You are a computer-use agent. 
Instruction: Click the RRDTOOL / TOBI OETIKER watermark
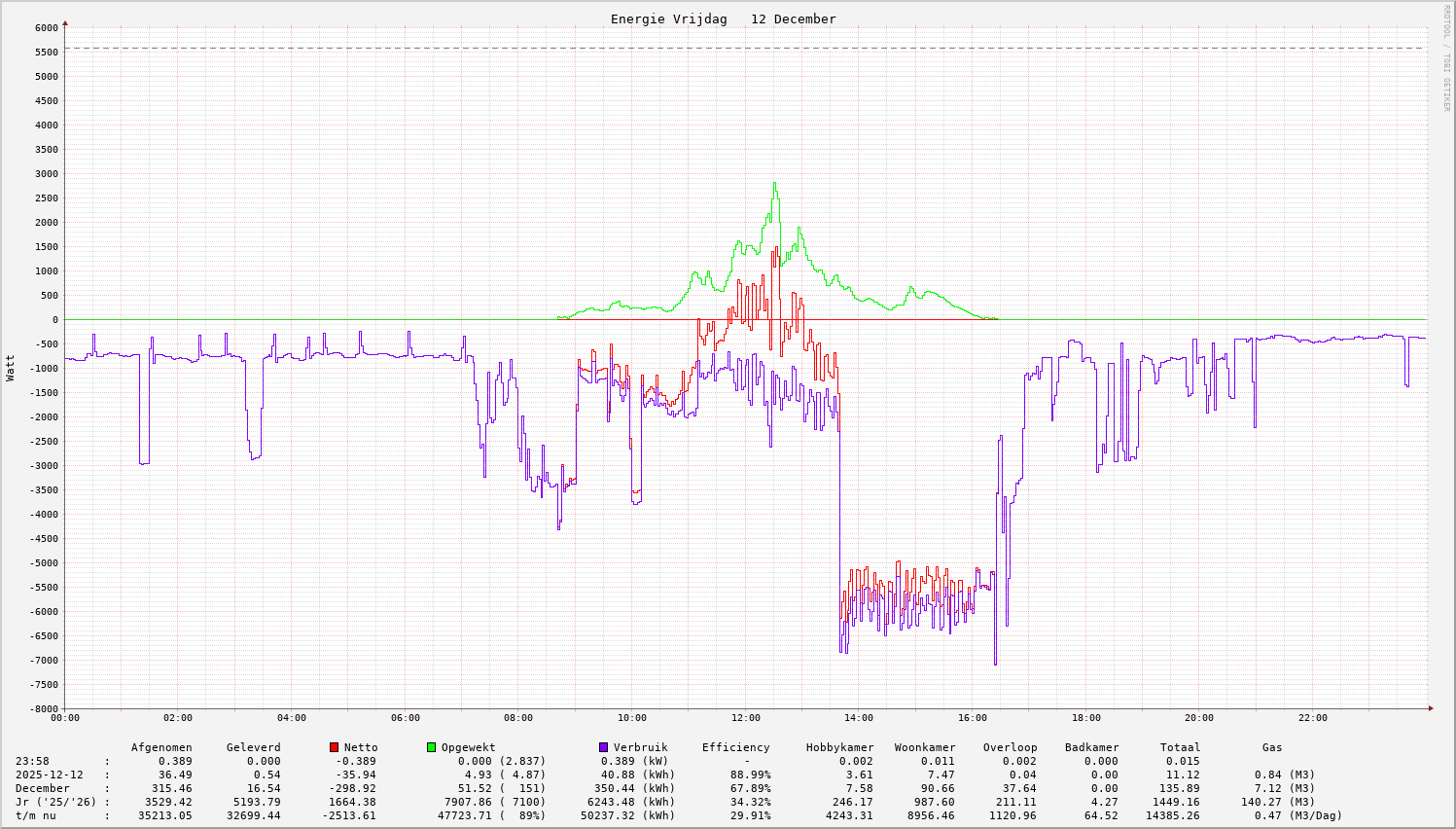[1446, 57]
